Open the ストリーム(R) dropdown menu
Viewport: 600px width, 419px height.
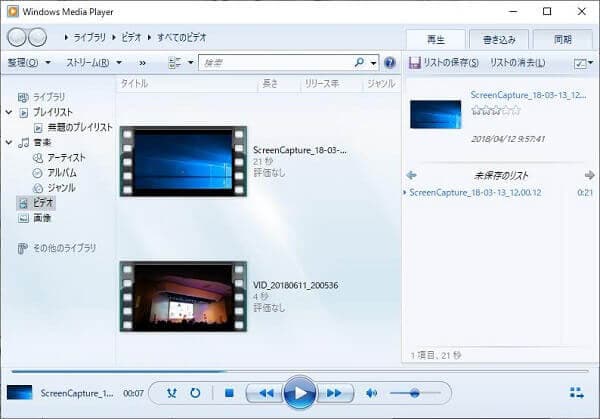(x=94, y=62)
